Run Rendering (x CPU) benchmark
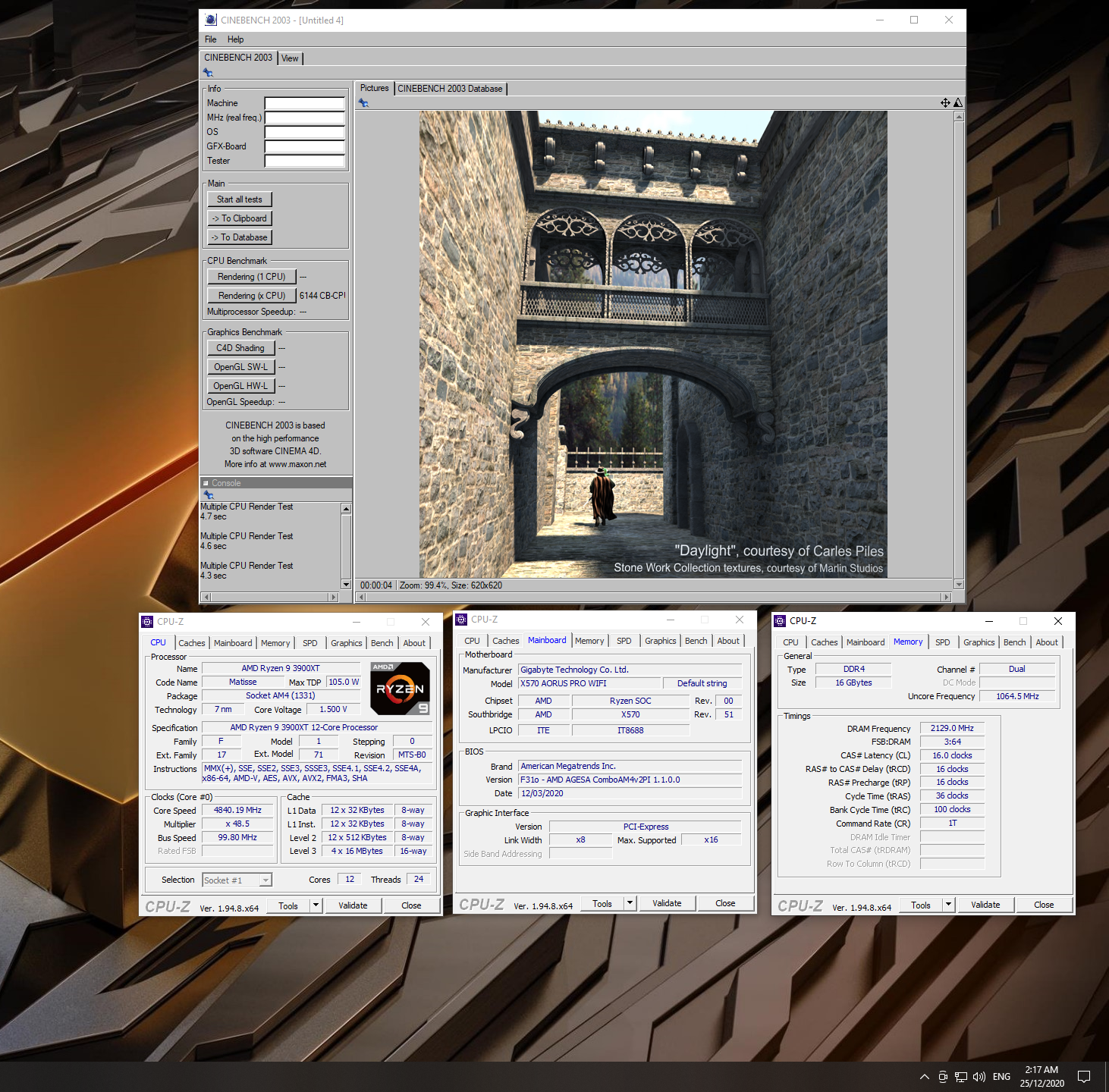The image size is (1109, 1092). 252,296
